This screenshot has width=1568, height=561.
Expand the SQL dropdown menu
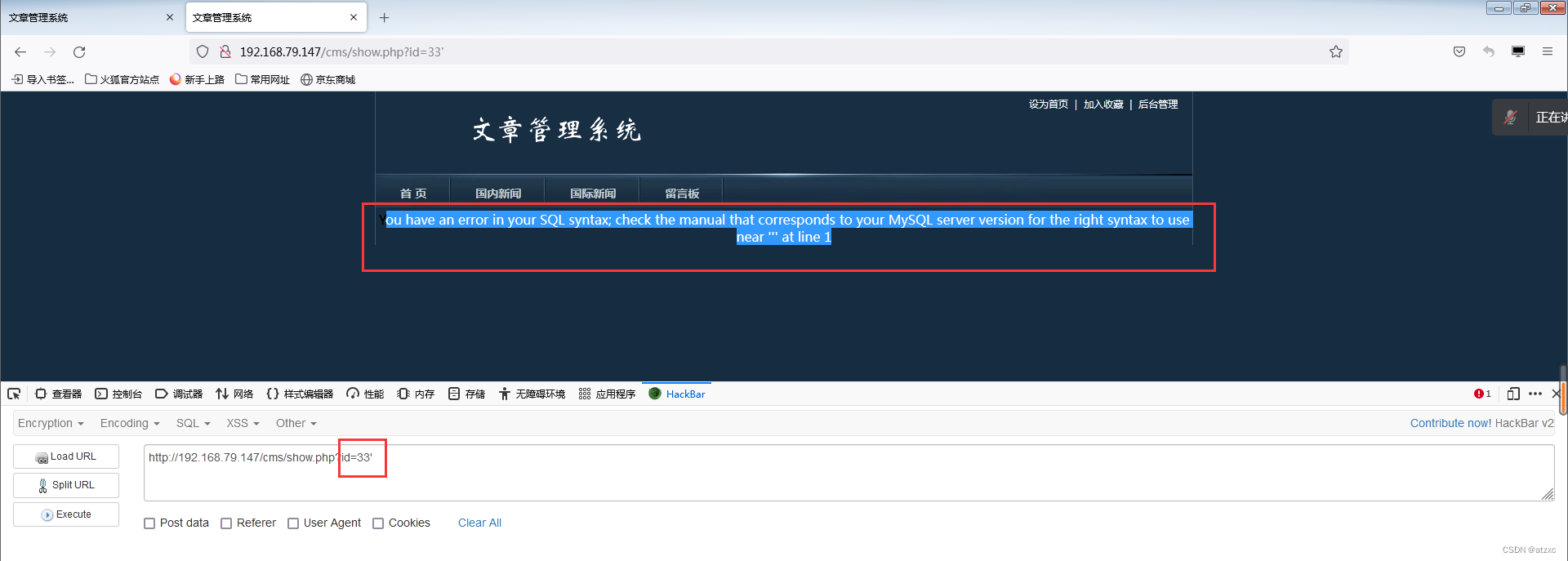[x=194, y=423]
